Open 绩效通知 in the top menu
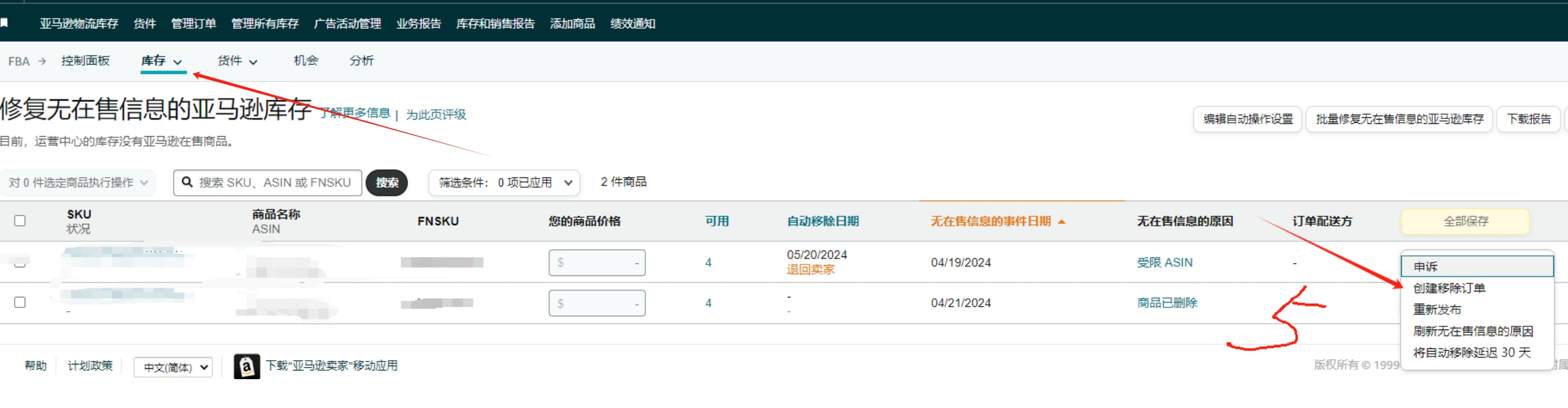The image size is (1568, 408). 633,24
